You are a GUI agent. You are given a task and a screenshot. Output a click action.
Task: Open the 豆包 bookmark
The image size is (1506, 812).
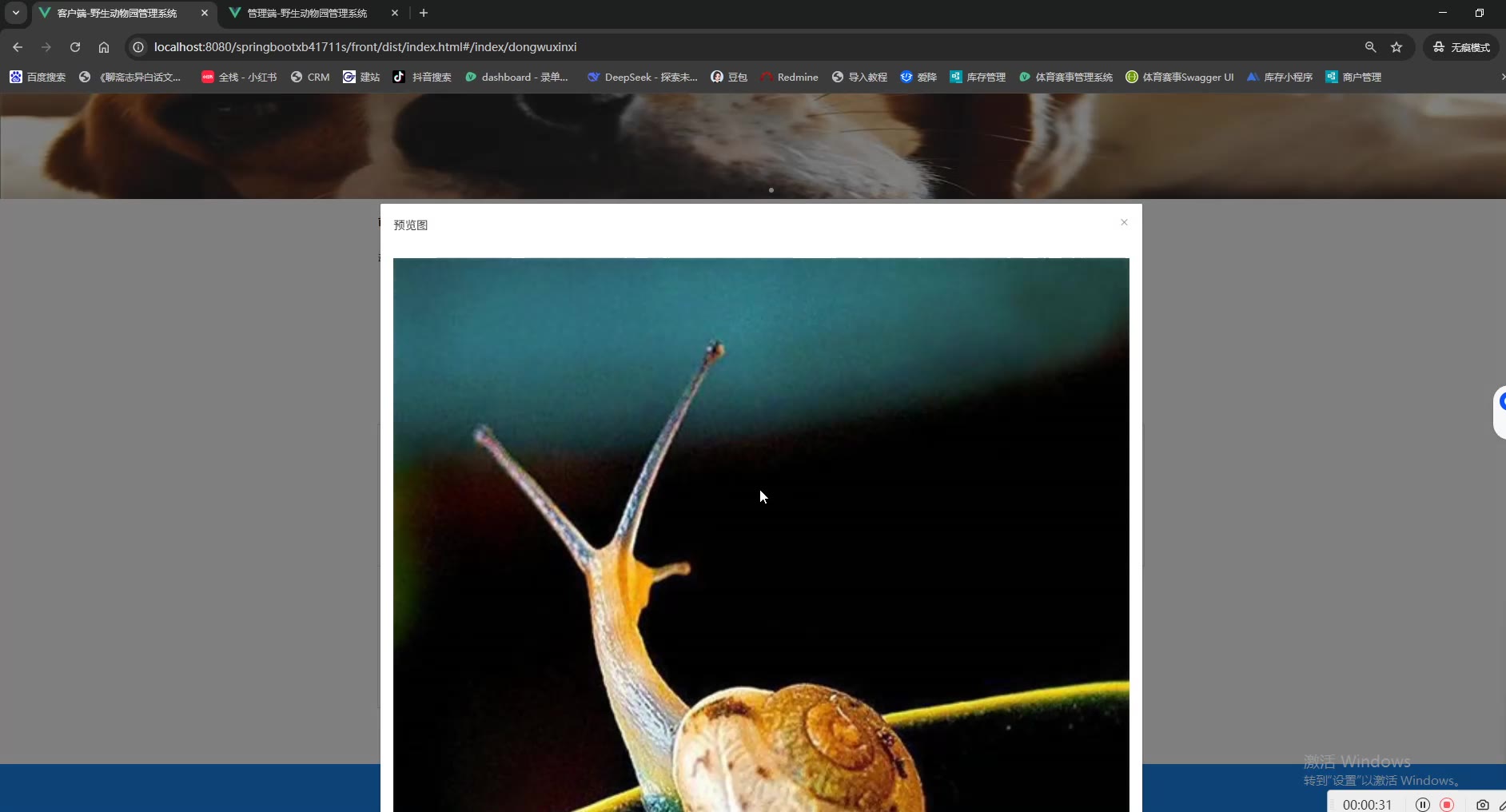pyautogui.click(x=729, y=77)
